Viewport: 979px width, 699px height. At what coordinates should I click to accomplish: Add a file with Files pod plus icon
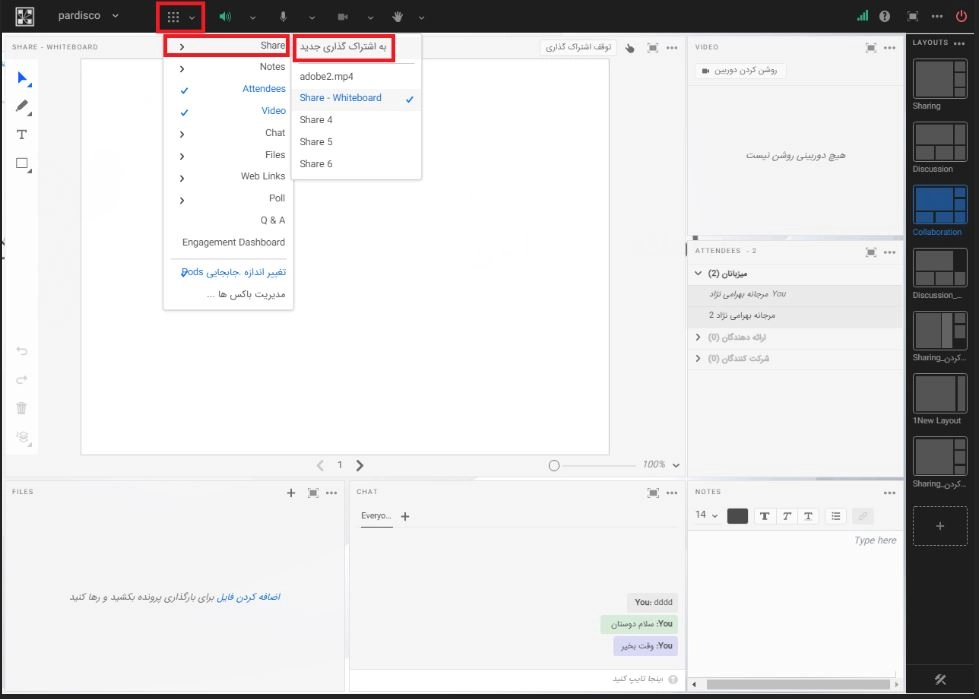click(291, 493)
